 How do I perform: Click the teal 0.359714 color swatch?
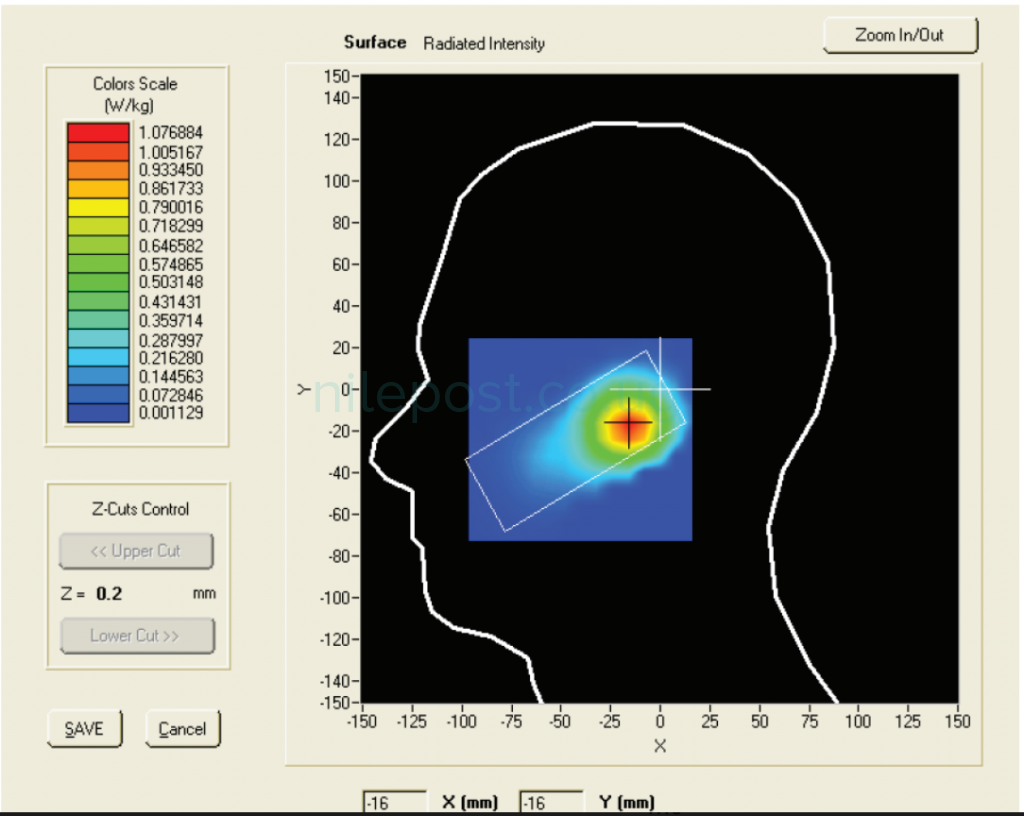(98, 320)
